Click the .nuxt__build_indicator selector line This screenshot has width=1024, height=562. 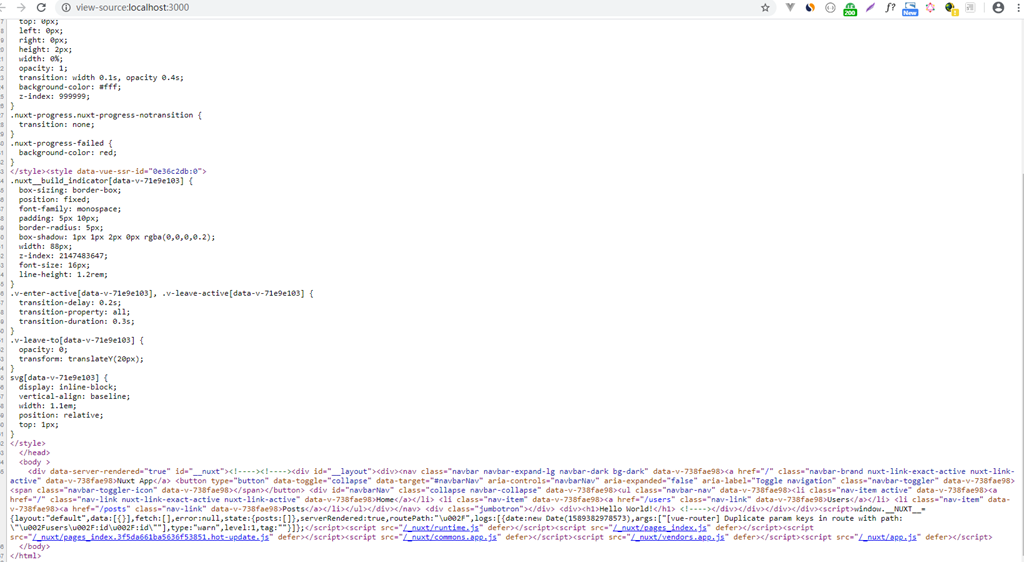101,181
